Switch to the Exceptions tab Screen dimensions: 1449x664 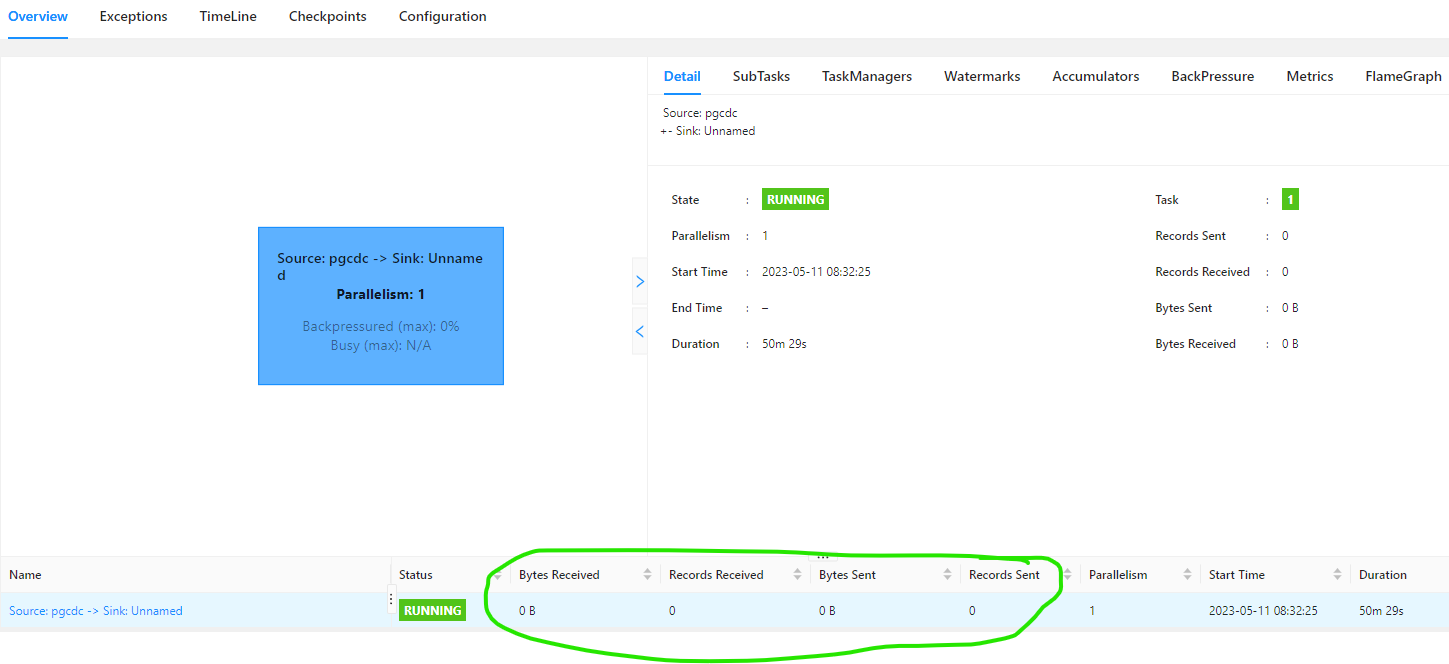tap(133, 17)
